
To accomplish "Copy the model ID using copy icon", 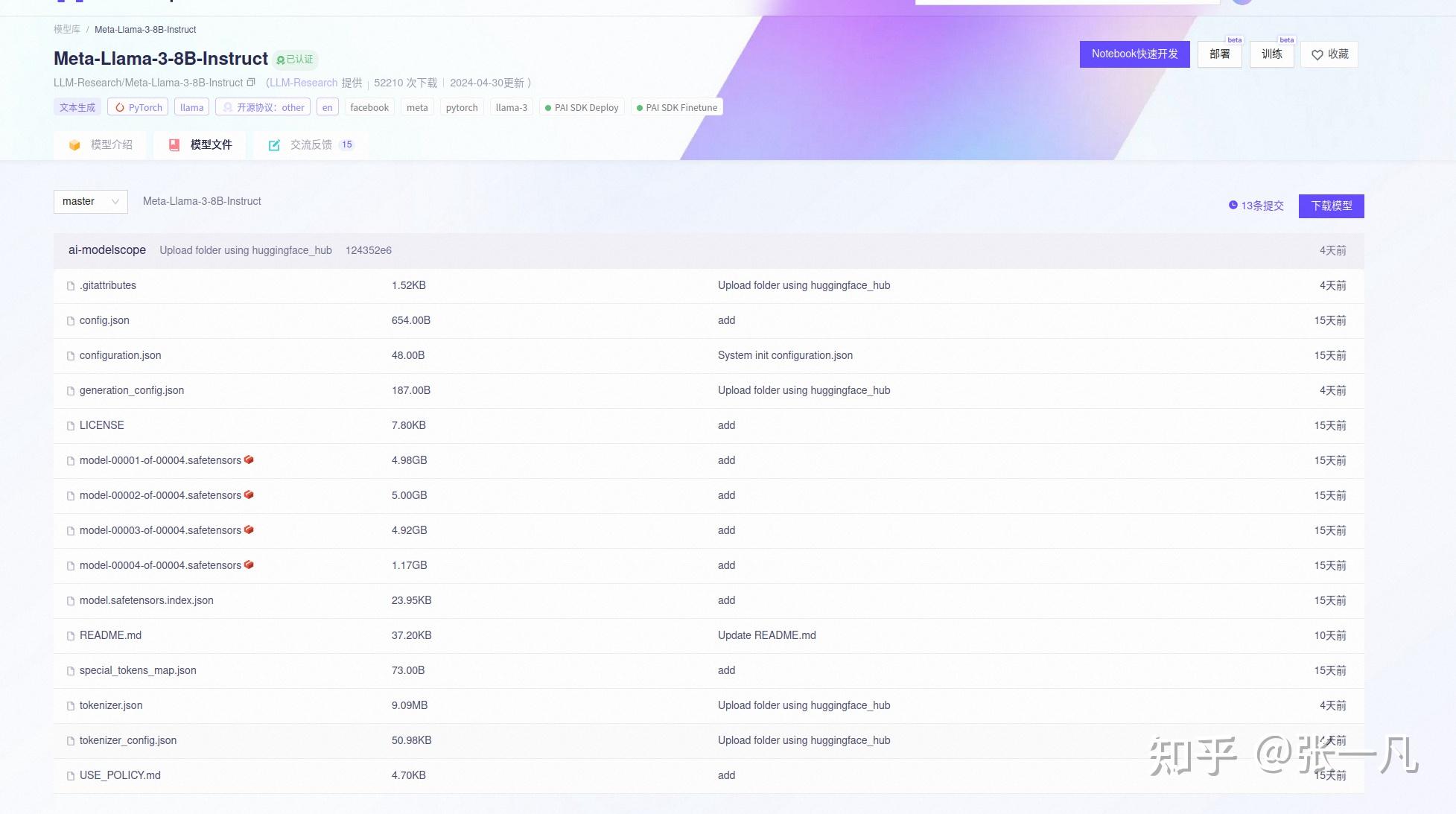I will [x=251, y=83].
